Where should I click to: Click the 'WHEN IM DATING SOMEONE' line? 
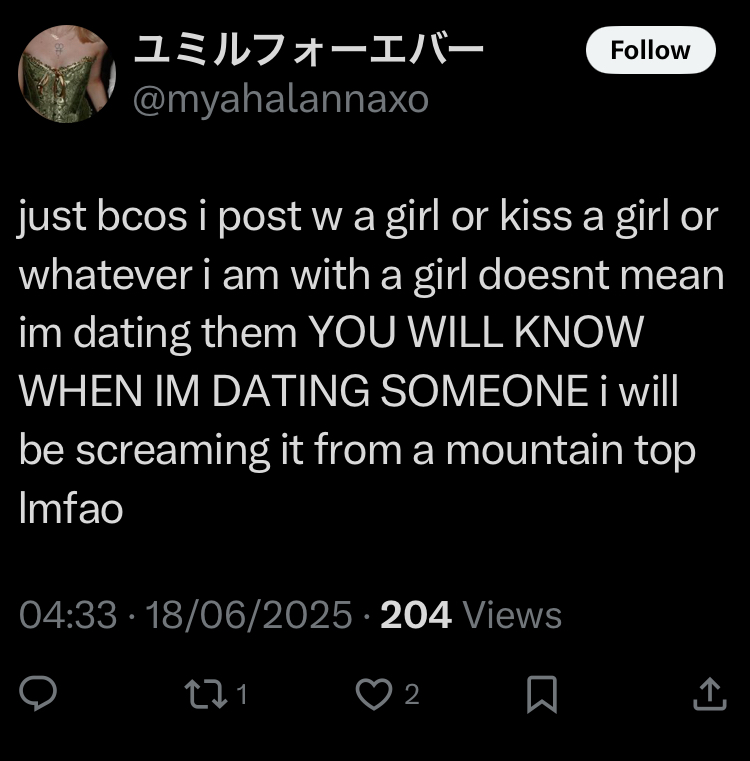pos(303,391)
